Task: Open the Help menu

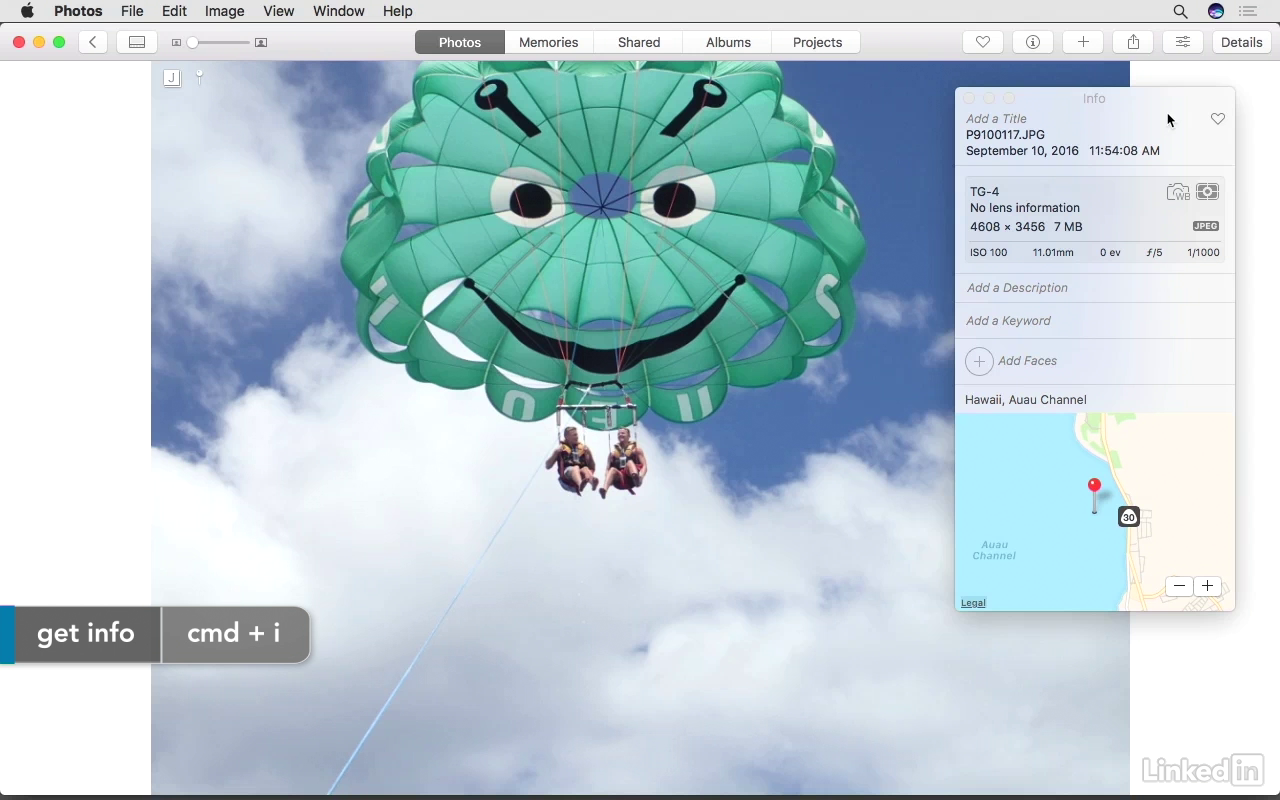Action: (x=397, y=11)
